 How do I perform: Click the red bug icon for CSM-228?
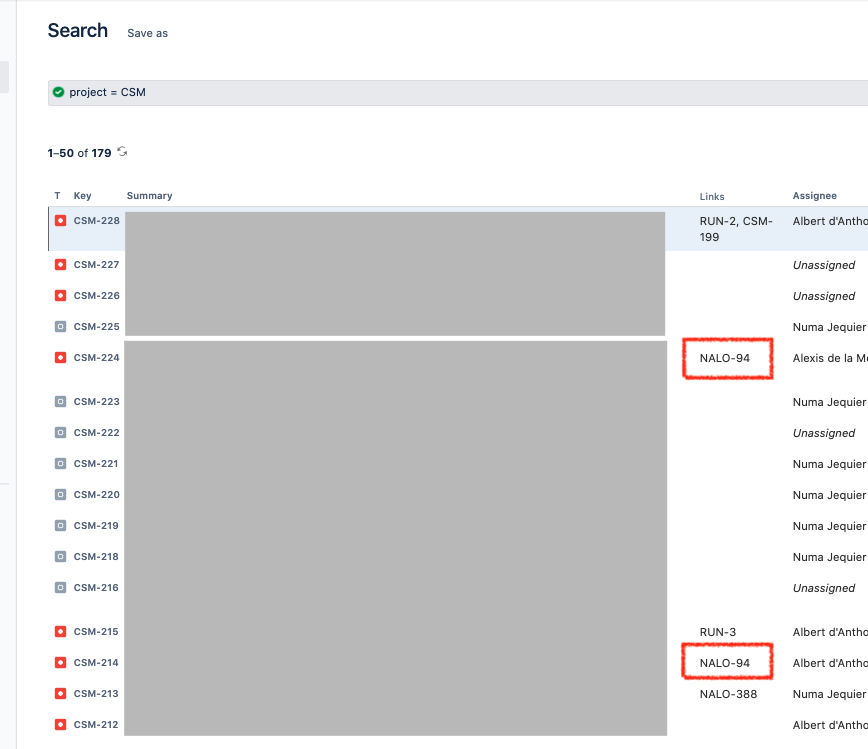[60, 220]
